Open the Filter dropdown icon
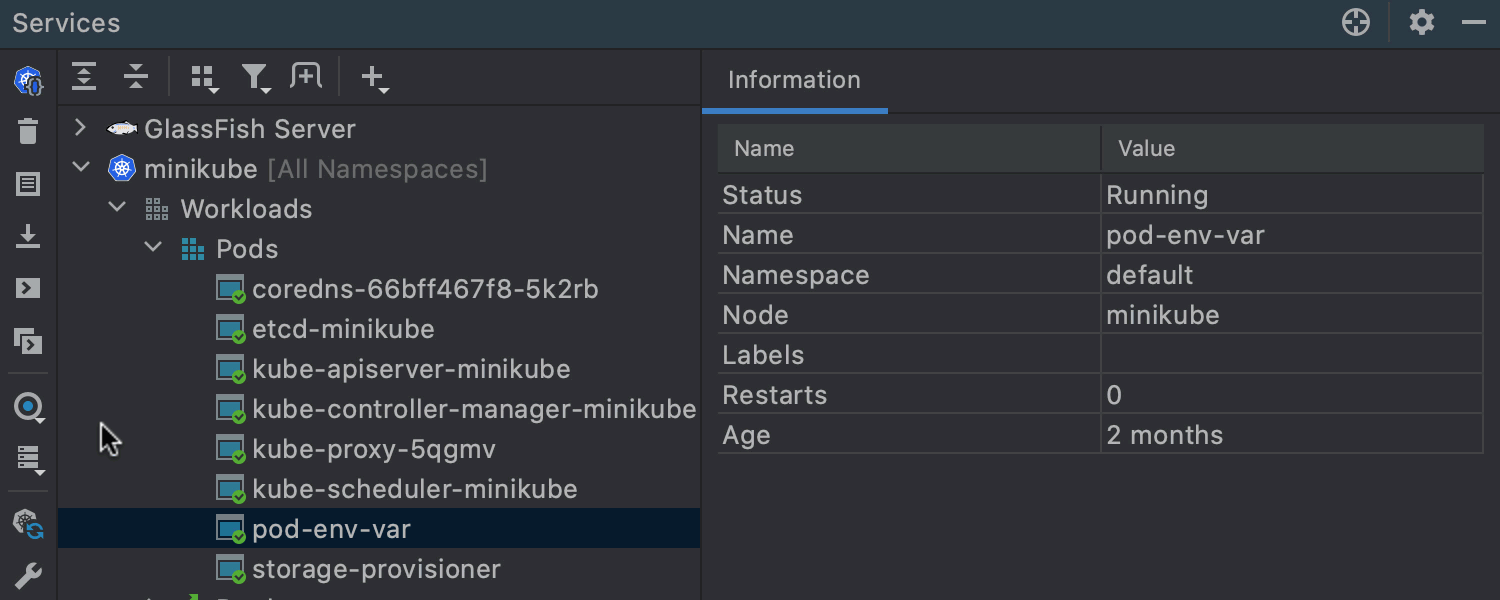The image size is (1500, 600). 256,79
